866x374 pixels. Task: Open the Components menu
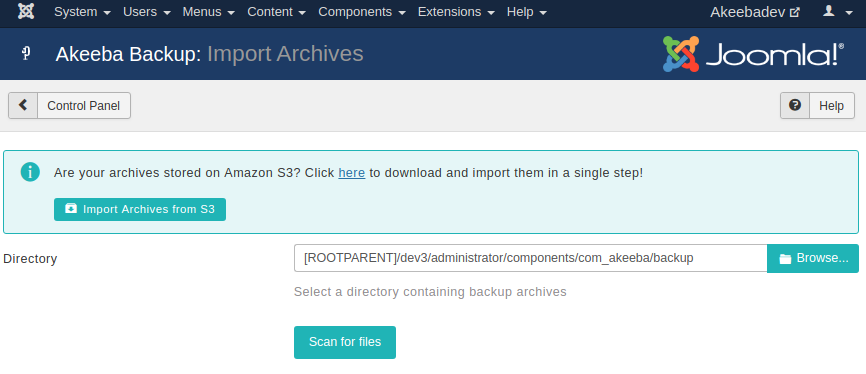[362, 12]
